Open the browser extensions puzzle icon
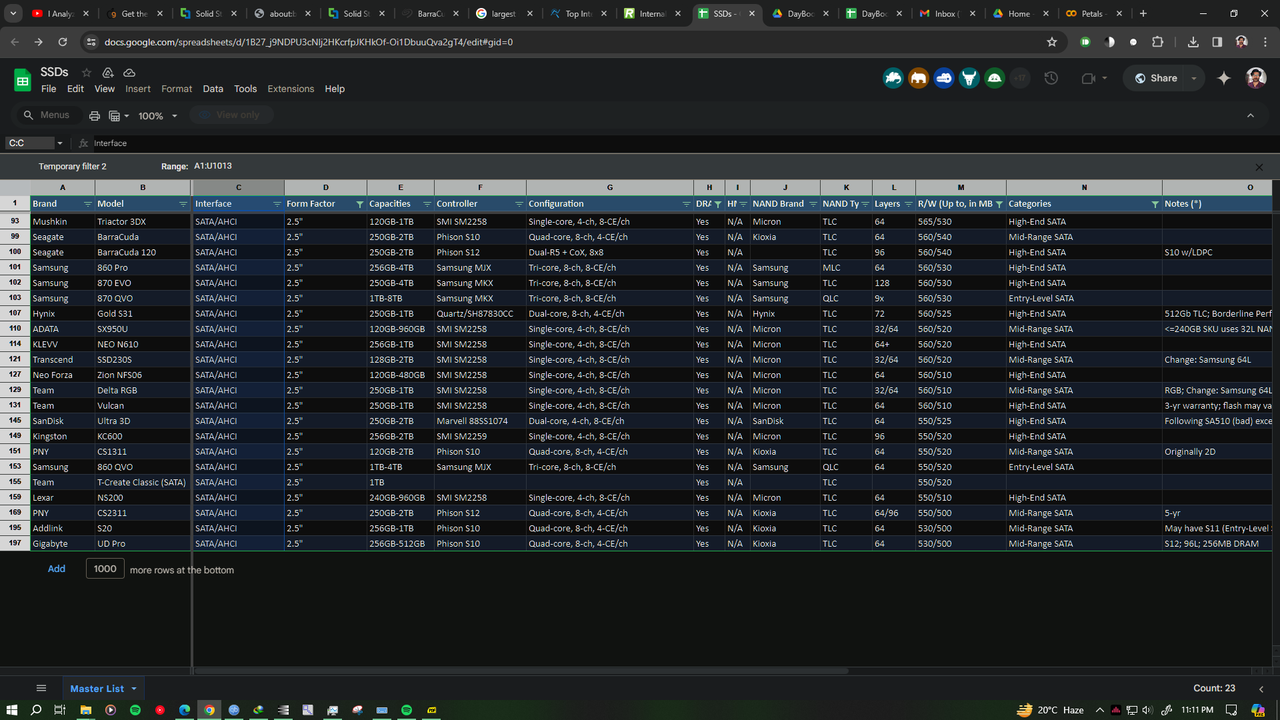The width and height of the screenshot is (1280, 720). 1158,42
